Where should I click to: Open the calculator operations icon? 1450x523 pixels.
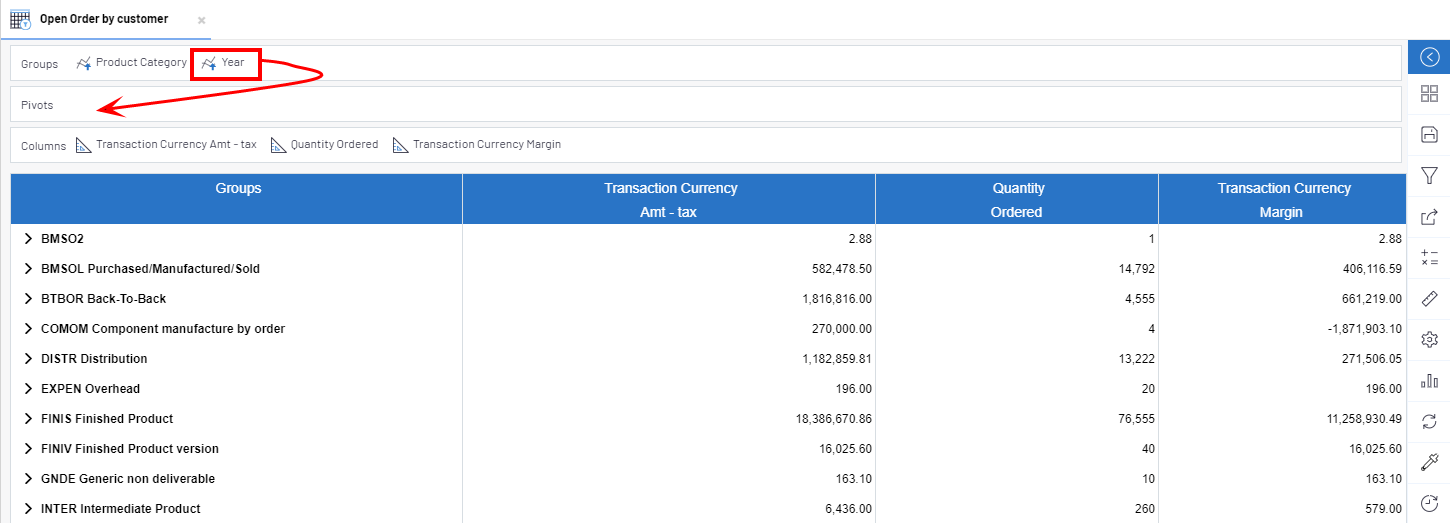1429,258
